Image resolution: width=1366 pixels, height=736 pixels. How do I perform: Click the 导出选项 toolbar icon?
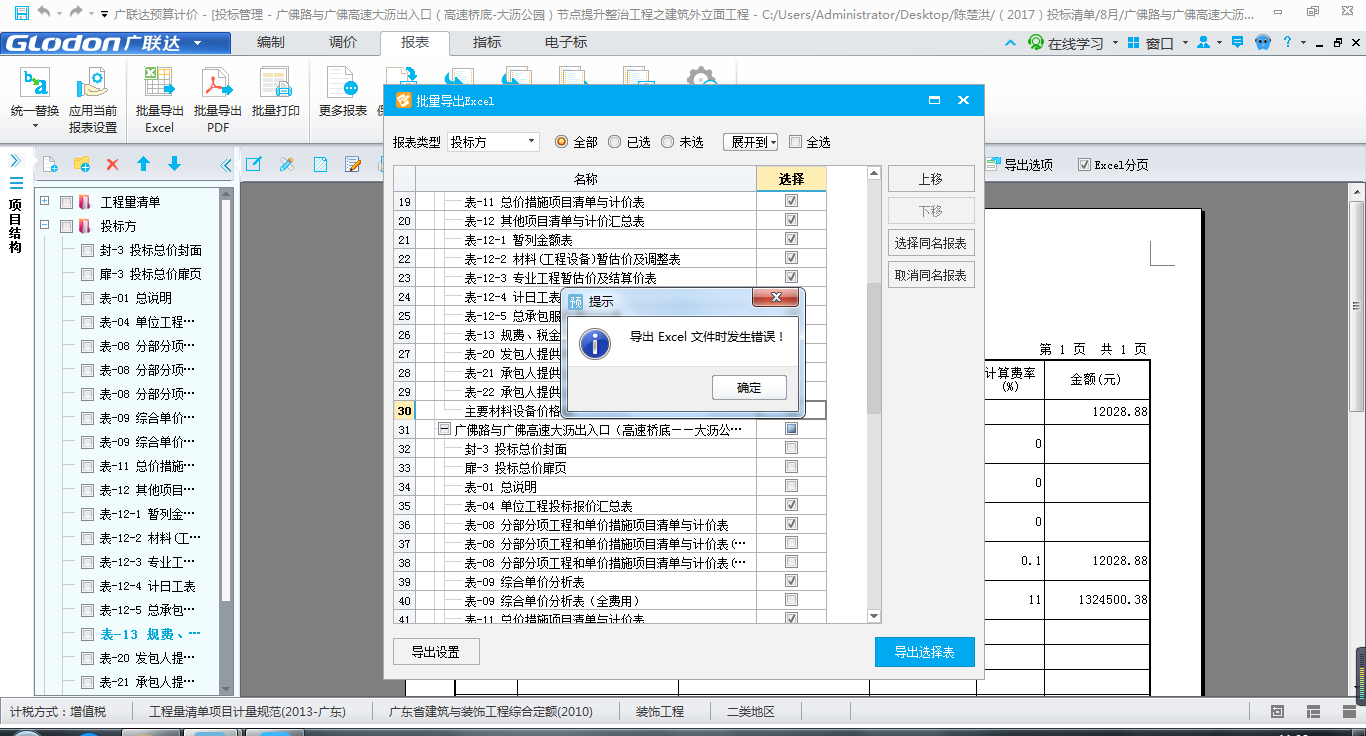click(995, 164)
